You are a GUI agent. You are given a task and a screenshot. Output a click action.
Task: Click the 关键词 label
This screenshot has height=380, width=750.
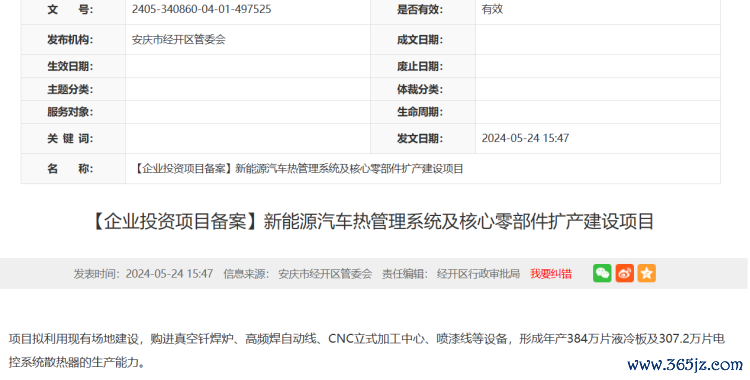click(x=70, y=139)
